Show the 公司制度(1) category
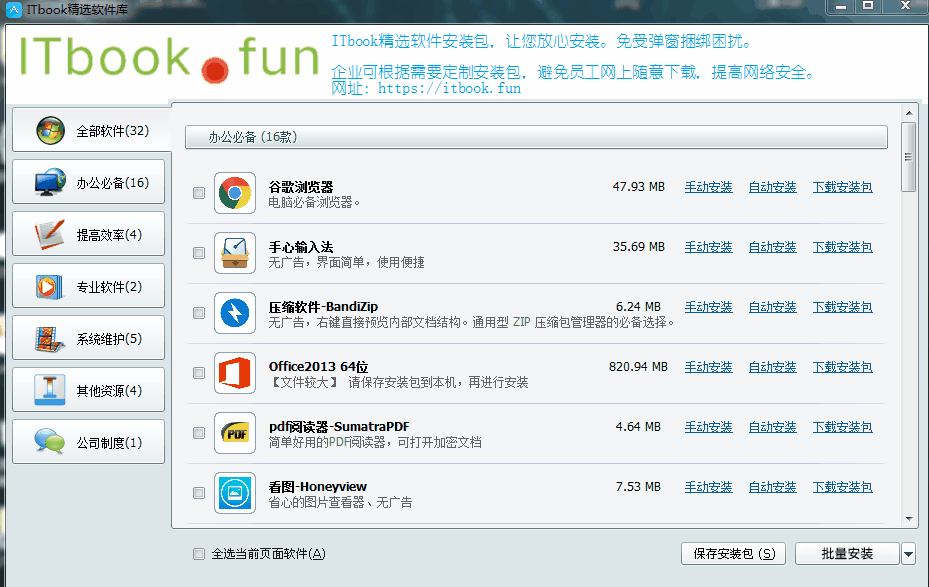929x587 pixels. click(x=89, y=442)
